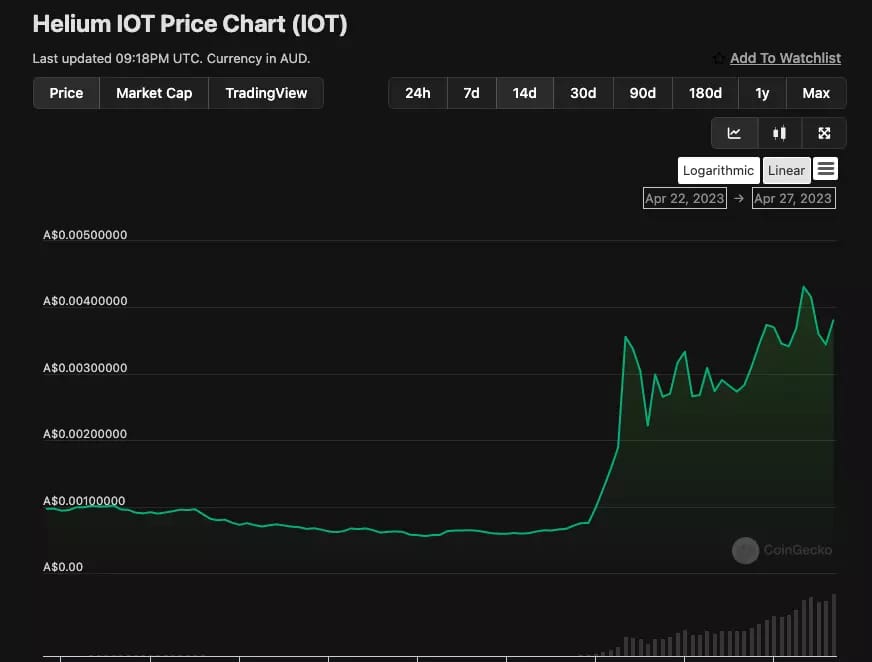Choose the Max time range
Viewport: 872px width, 662px height.
(816, 93)
